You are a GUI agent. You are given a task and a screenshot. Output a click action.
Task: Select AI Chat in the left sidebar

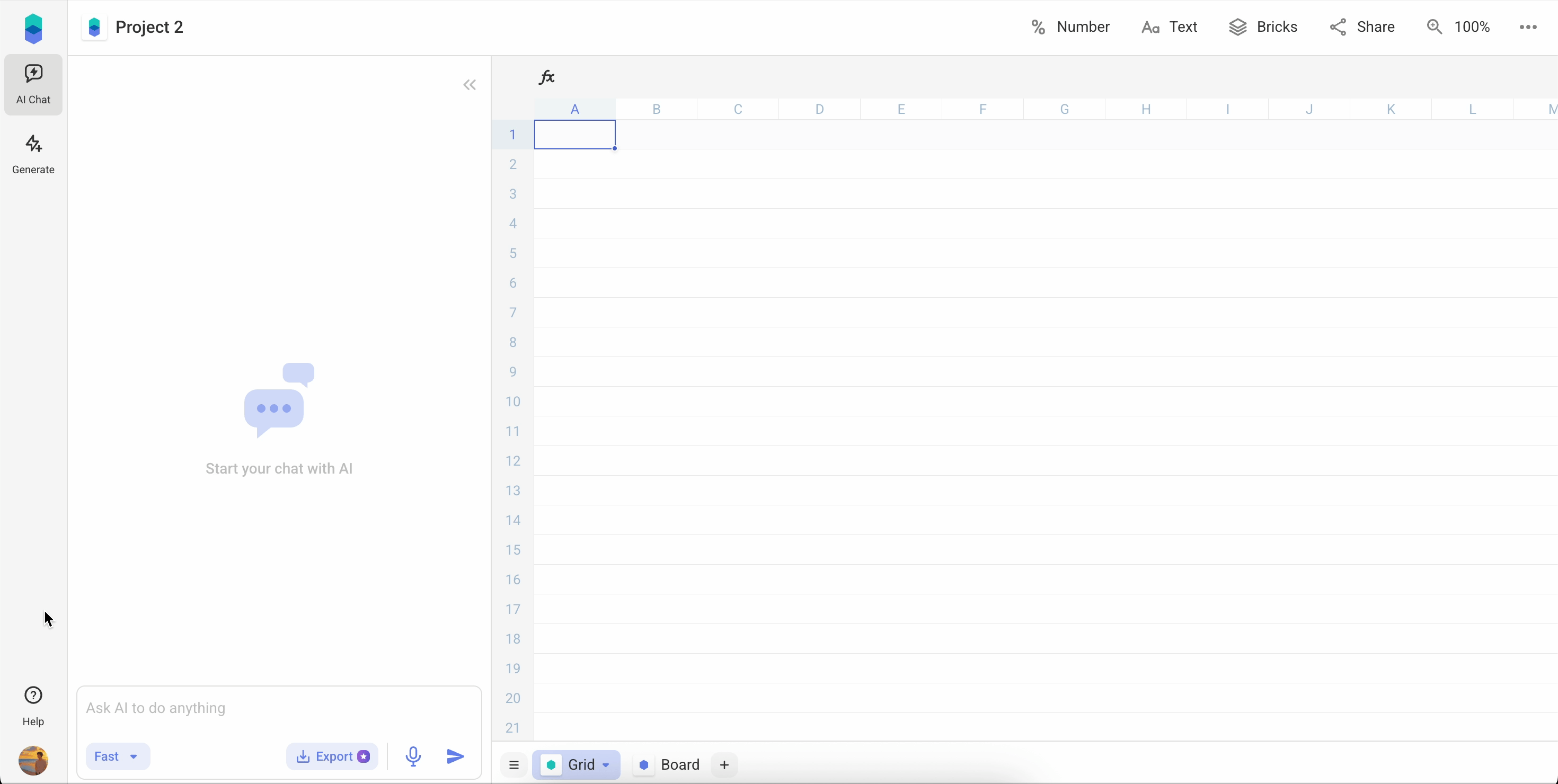point(33,84)
